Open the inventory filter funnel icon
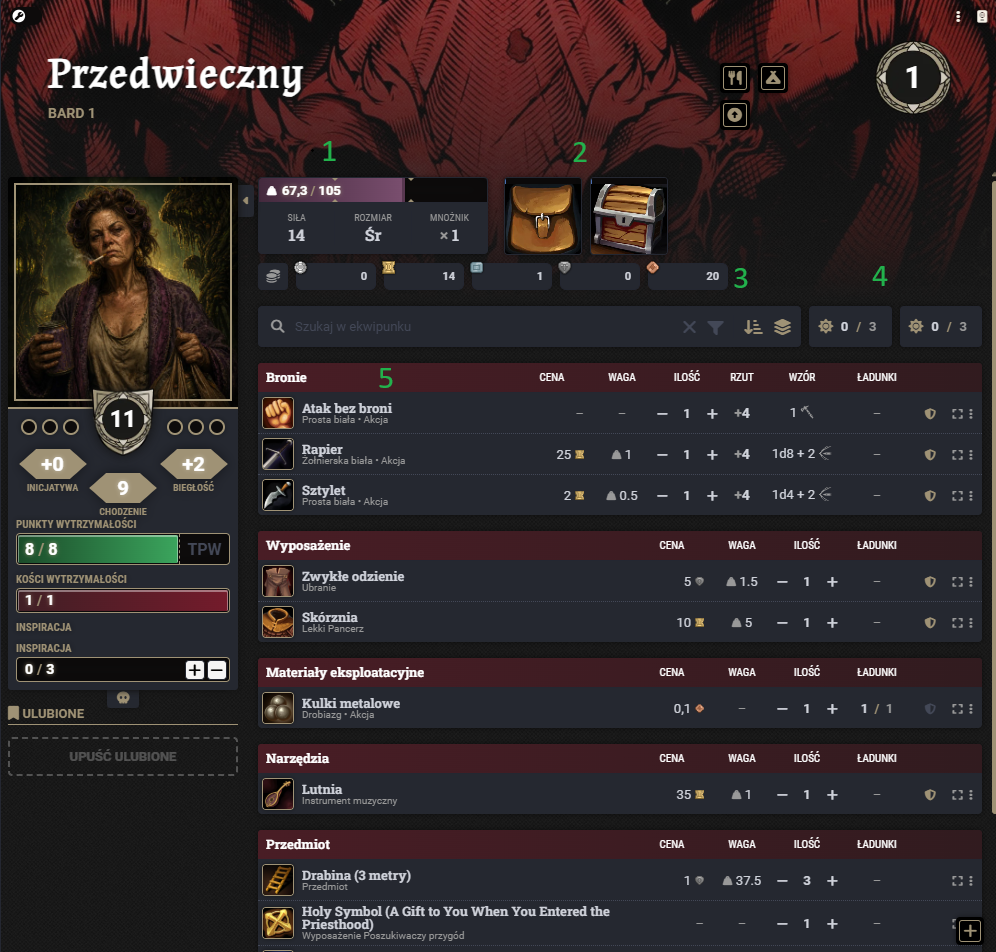This screenshot has width=996, height=952. click(715, 327)
